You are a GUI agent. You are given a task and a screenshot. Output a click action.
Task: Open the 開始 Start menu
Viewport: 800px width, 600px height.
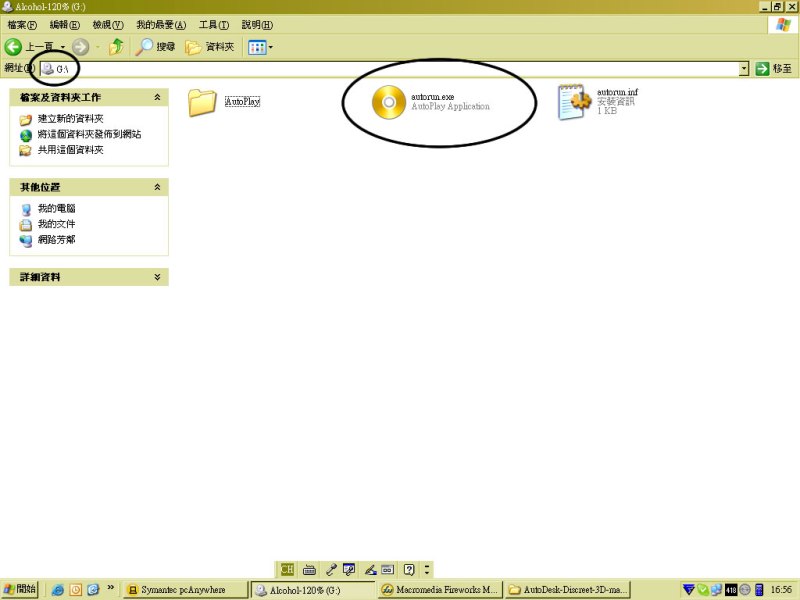pyautogui.click(x=19, y=589)
